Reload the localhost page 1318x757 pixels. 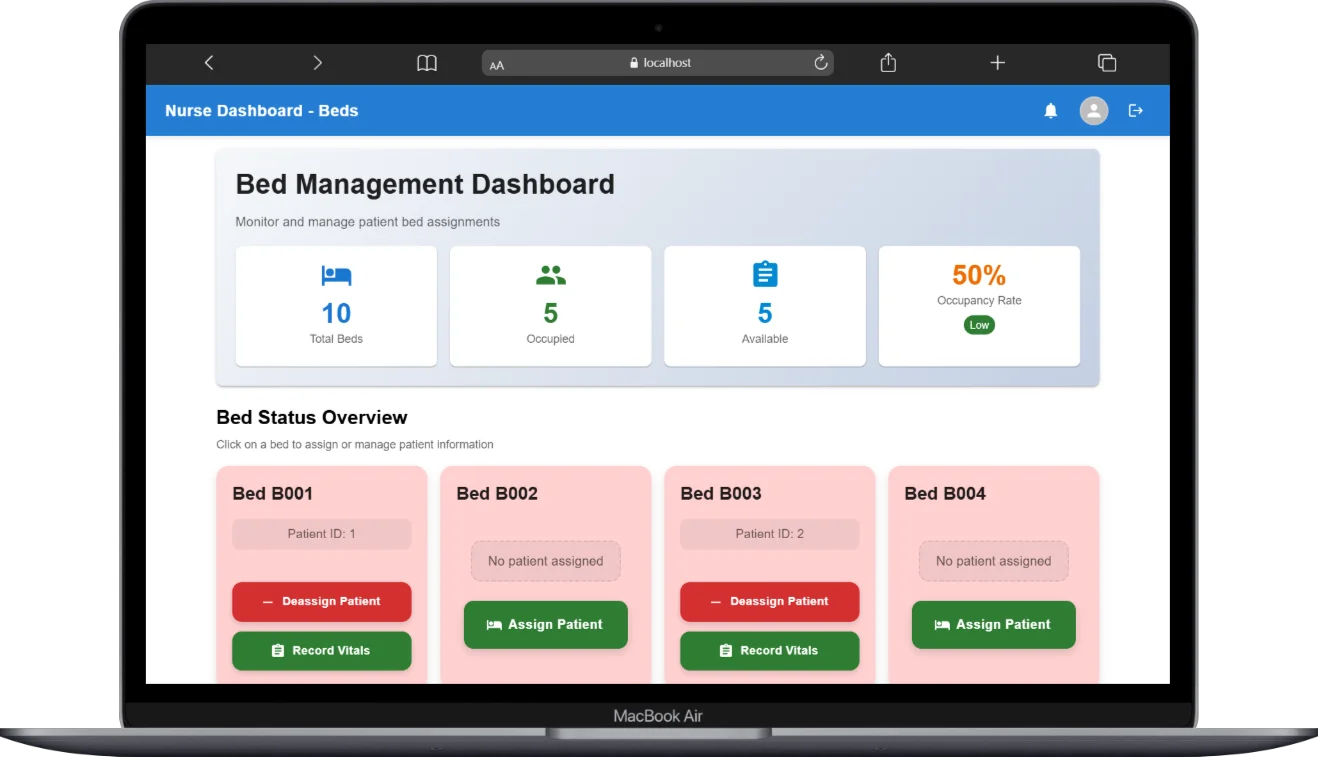click(x=820, y=62)
